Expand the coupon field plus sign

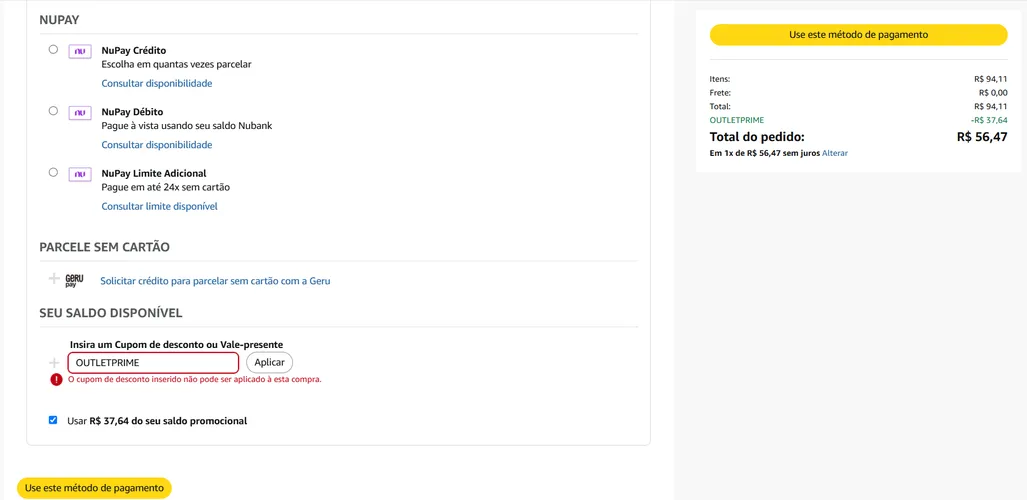54,362
